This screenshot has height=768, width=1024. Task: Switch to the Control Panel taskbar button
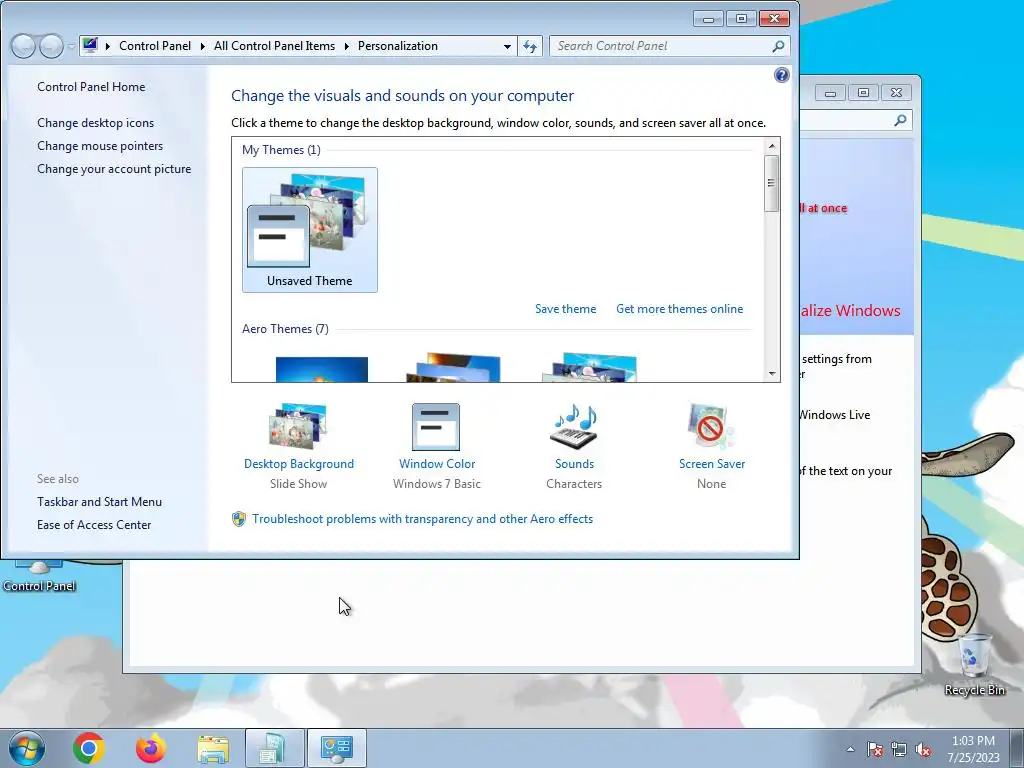[337, 748]
